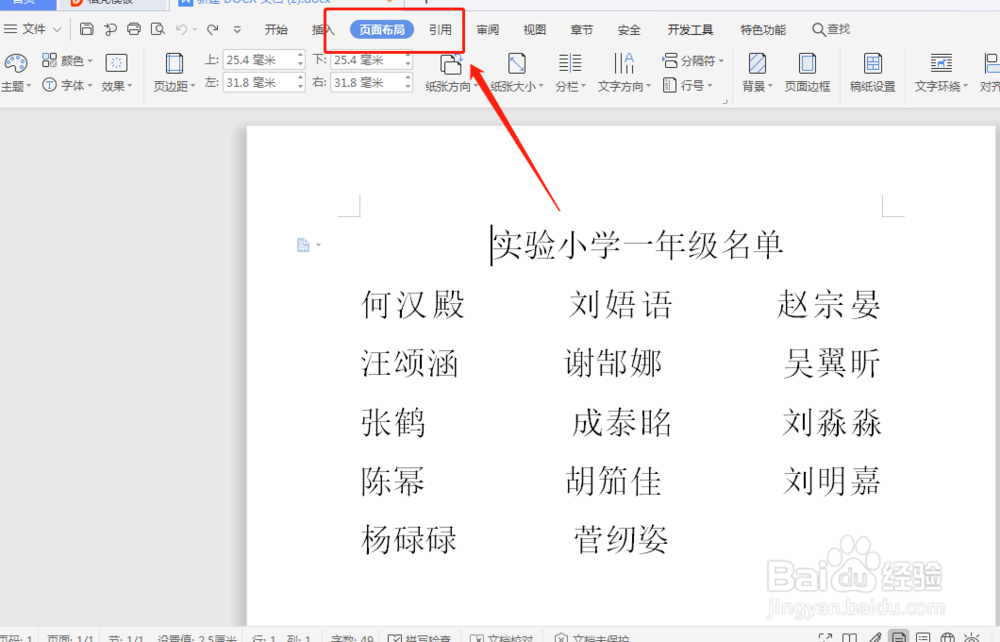Open the 安全 tab

coord(629,30)
